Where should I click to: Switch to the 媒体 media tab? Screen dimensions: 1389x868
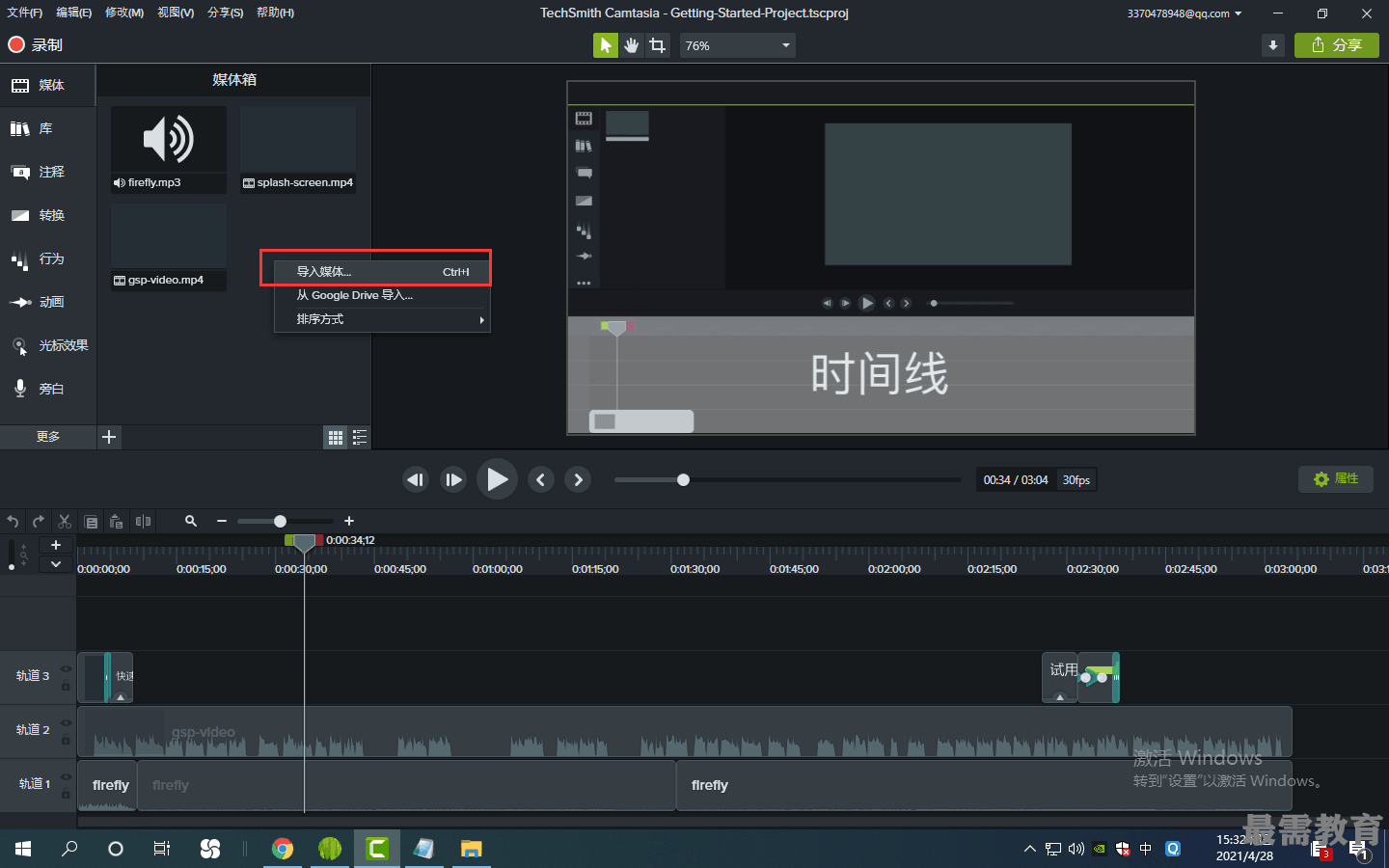click(x=47, y=85)
